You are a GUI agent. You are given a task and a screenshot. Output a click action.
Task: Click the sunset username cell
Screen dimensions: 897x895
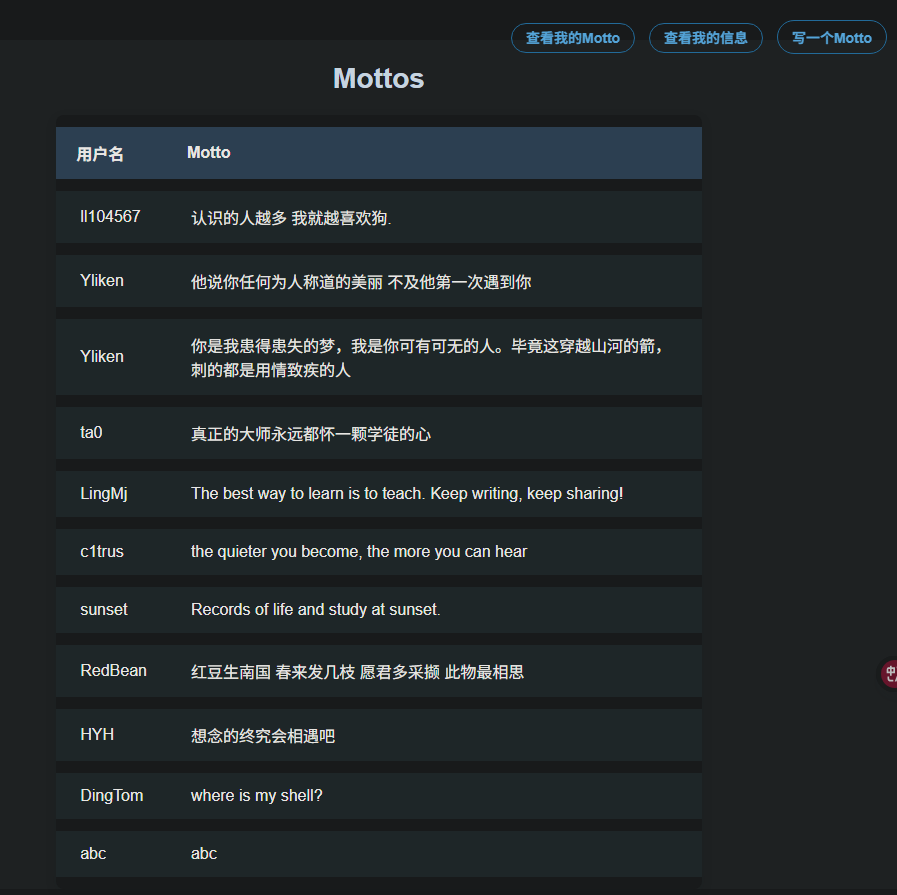[x=104, y=610]
